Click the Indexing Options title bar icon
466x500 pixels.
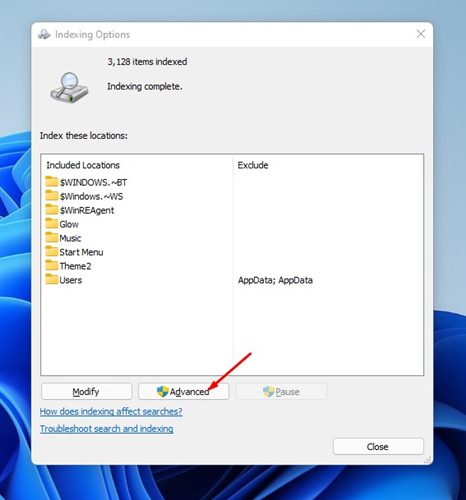click(44, 34)
